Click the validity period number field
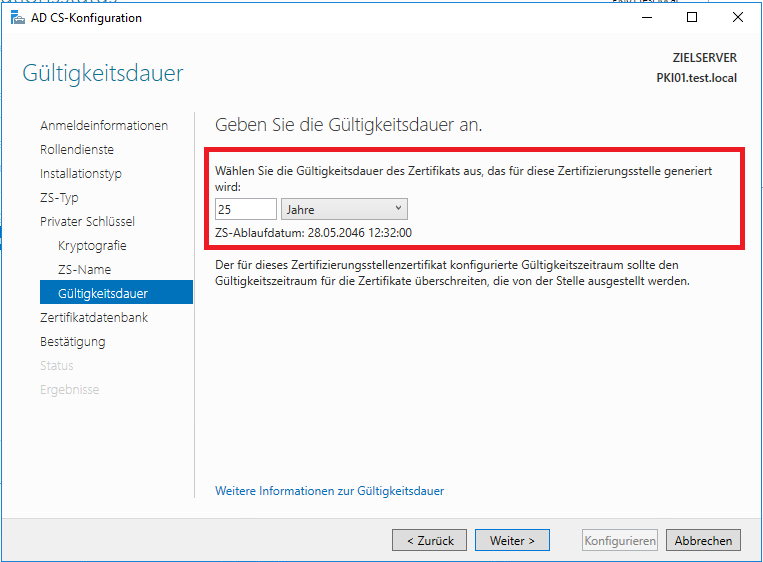 [245, 209]
